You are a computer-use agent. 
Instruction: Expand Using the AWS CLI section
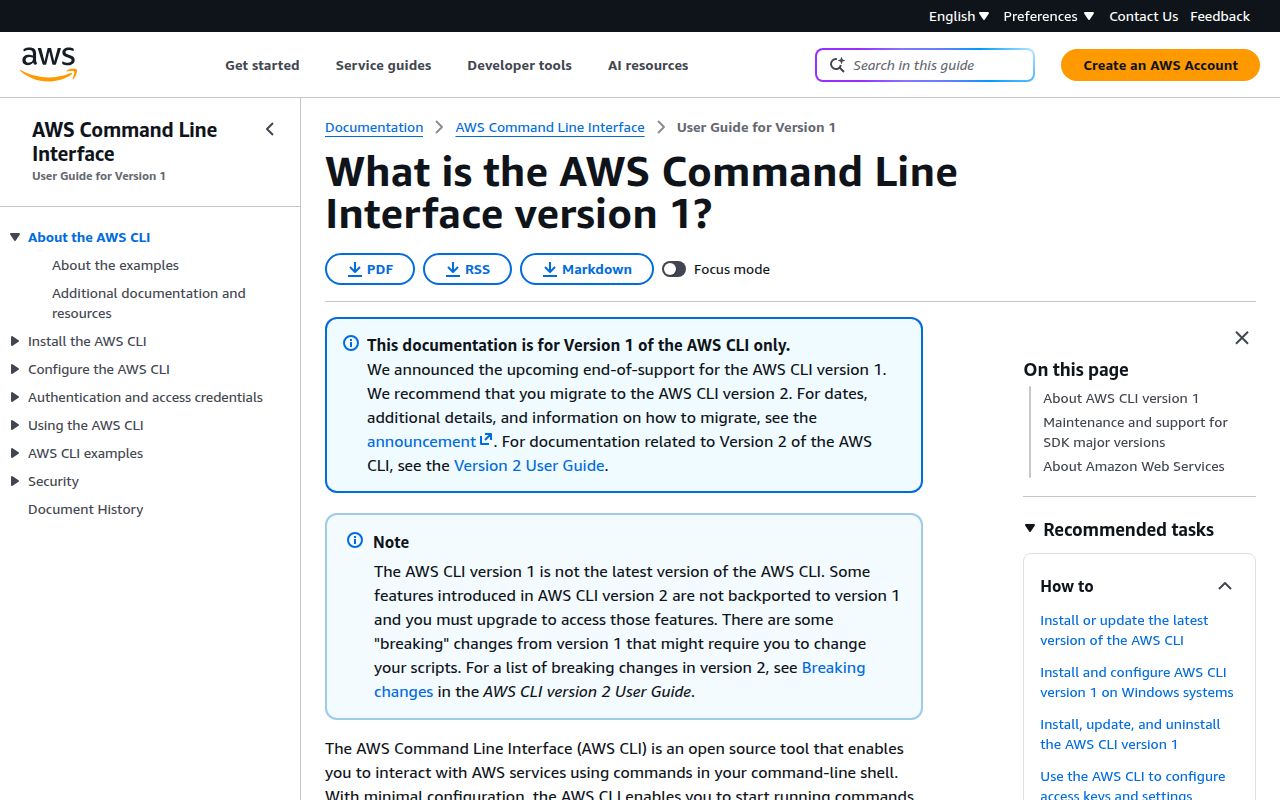[x=15, y=425]
